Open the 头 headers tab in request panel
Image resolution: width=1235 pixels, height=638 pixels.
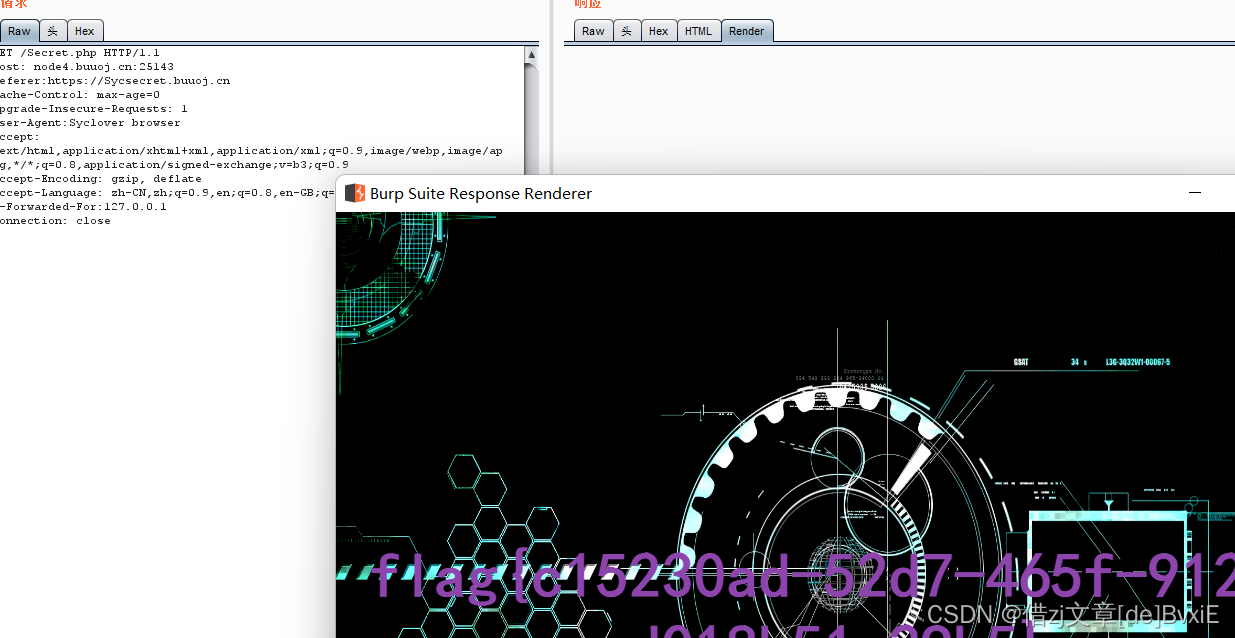coord(53,32)
